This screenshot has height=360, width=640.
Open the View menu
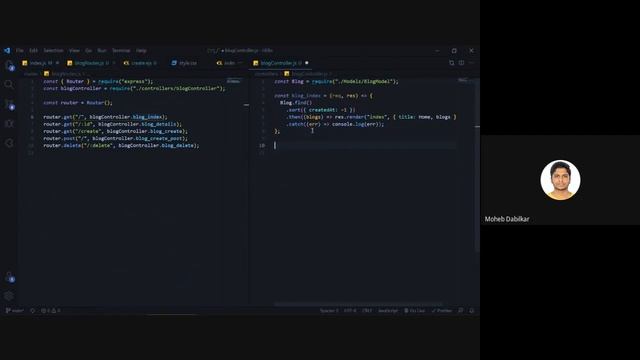[74, 51]
